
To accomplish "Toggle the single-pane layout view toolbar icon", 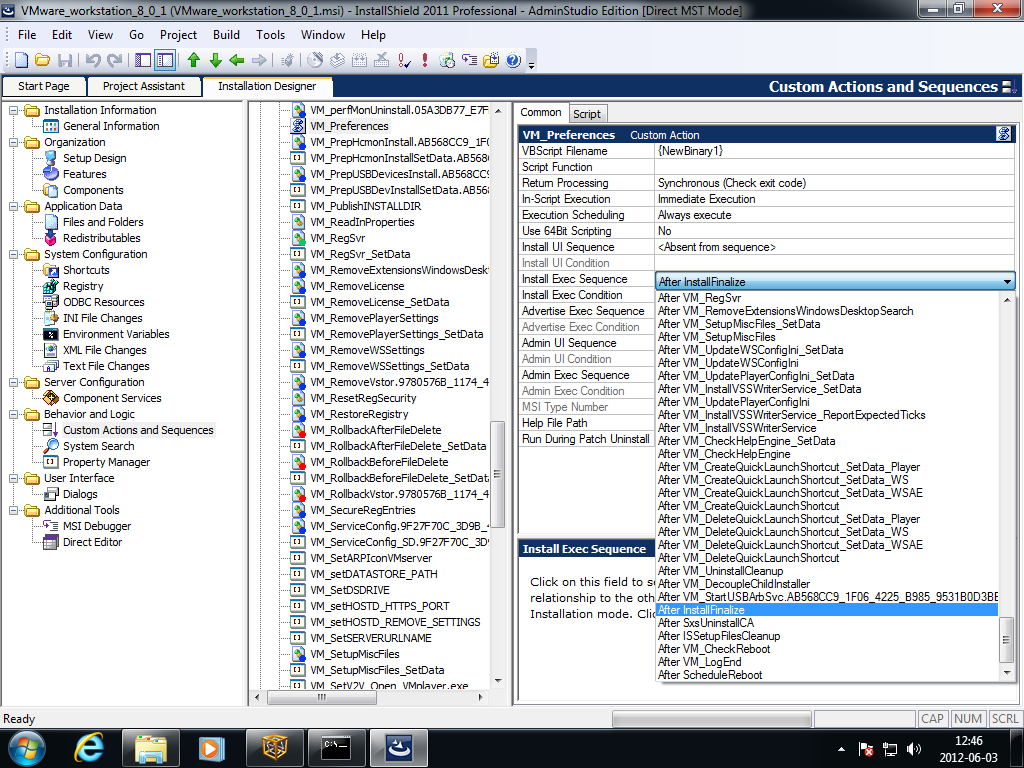I will pos(143,60).
